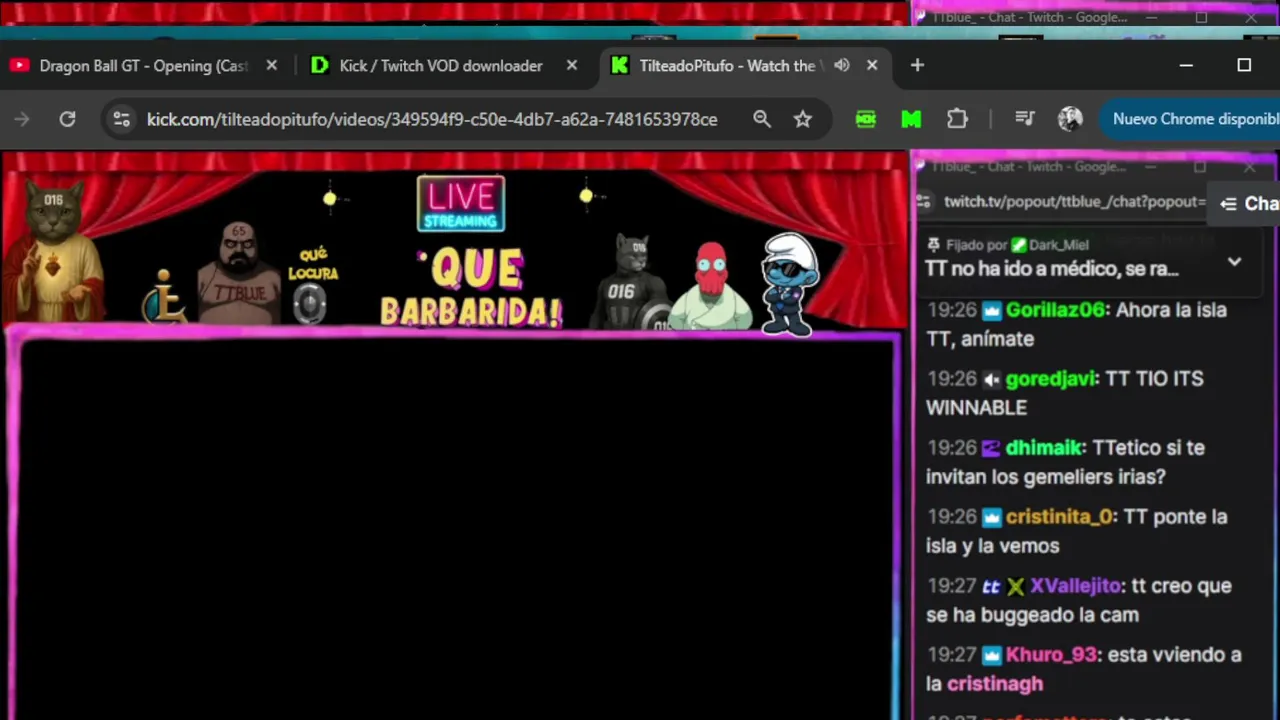Open cristinita_0 user card in chat
Screen dimensions: 1280x720
point(1059,517)
